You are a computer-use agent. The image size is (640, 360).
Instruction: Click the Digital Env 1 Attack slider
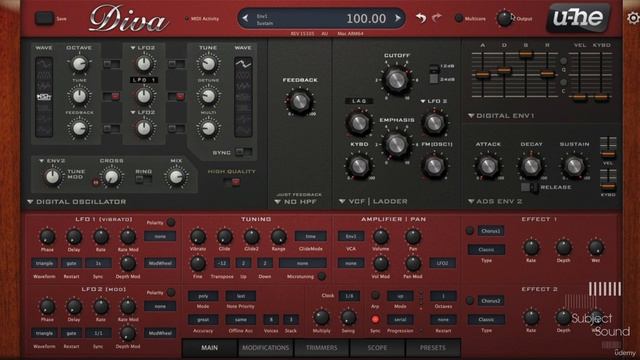482,74
